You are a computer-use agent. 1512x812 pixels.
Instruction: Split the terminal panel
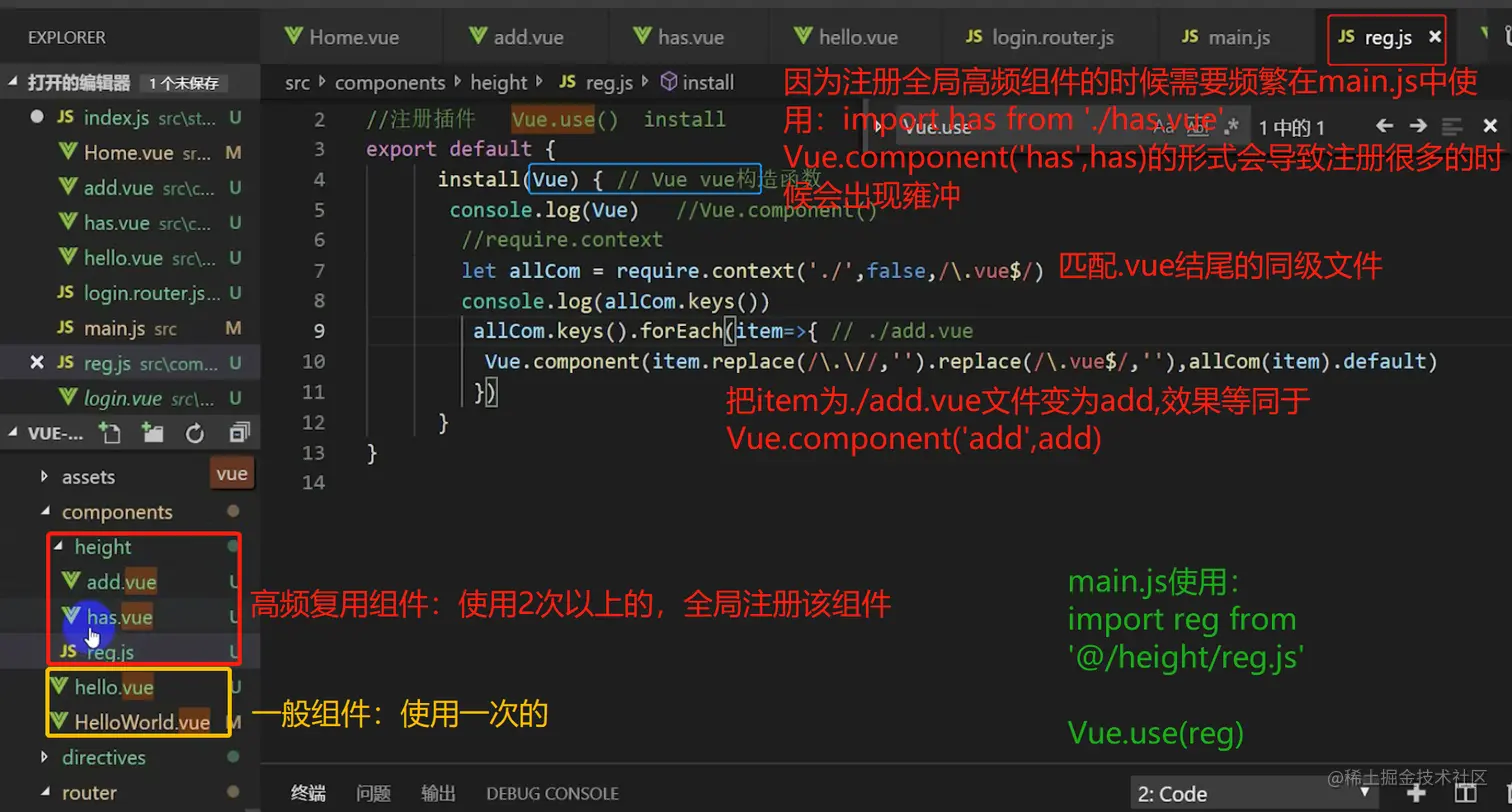pos(1467,794)
